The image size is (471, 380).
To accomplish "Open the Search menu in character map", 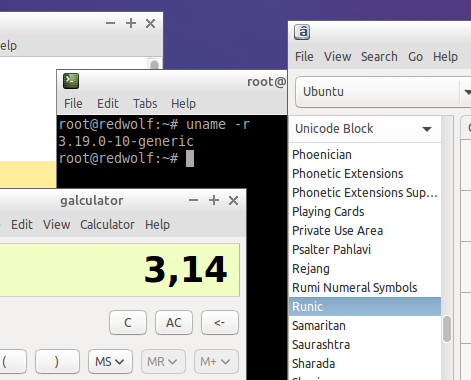I will (x=379, y=56).
